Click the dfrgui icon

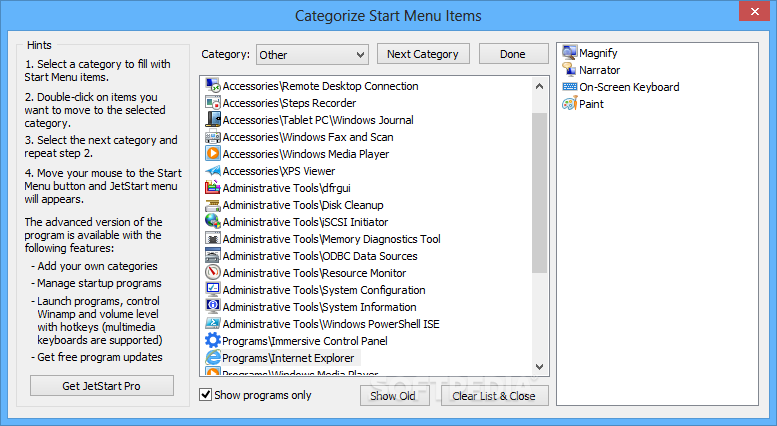click(213, 187)
